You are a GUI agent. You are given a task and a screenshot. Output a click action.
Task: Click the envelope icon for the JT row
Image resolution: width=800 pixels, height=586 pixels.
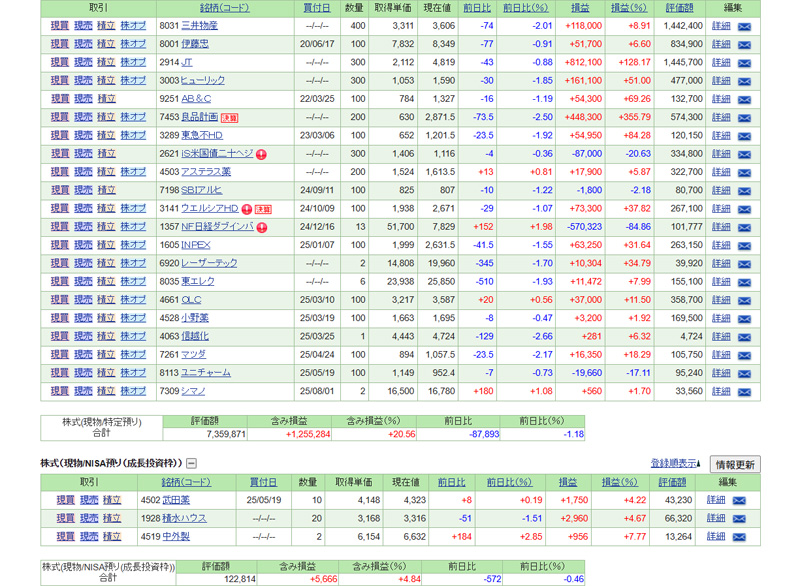click(x=744, y=62)
